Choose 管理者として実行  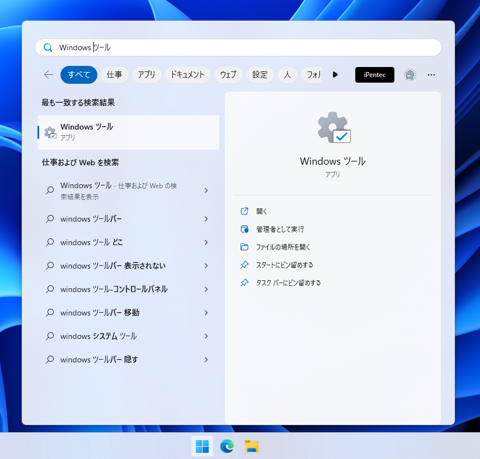point(280,229)
